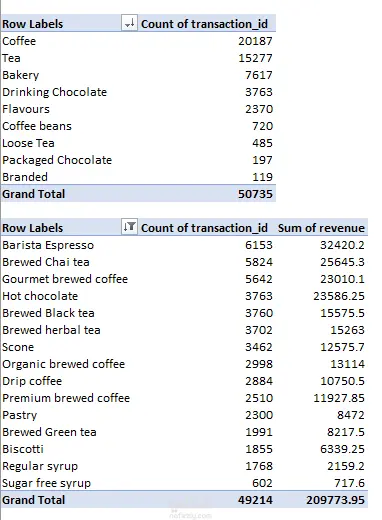Select the Regular syrup row label
The width and height of the screenshot is (382, 520).
click(40, 466)
